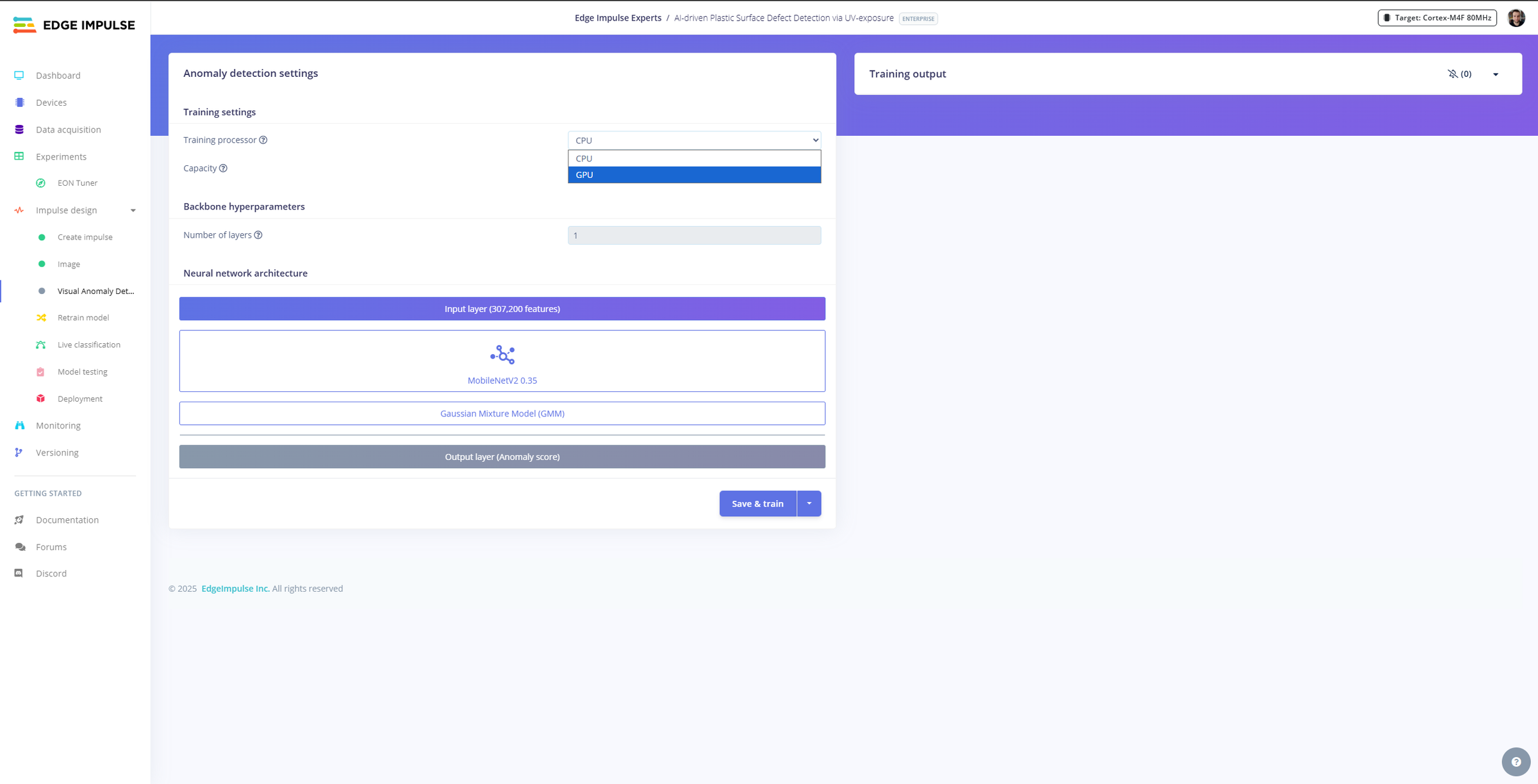Click the Input layer (307,200 features) bar
This screenshot has height=784, width=1538.
502,309
